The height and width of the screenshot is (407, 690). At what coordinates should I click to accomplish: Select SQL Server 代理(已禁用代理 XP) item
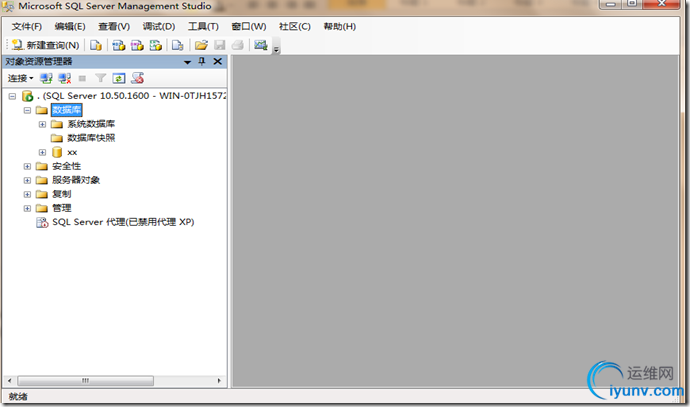point(123,222)
